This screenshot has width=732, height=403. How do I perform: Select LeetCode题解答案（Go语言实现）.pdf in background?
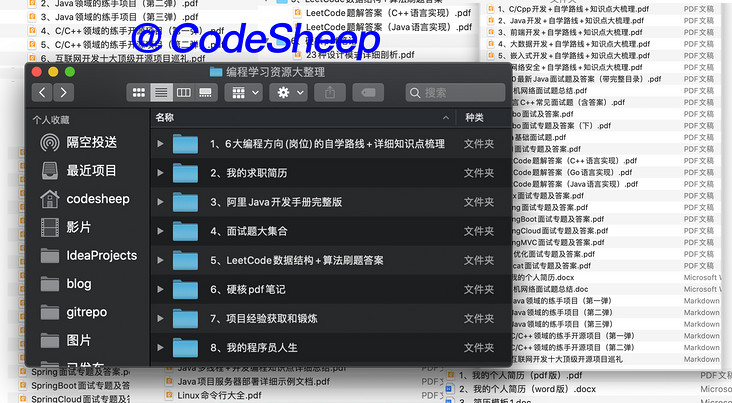(572, 172)
